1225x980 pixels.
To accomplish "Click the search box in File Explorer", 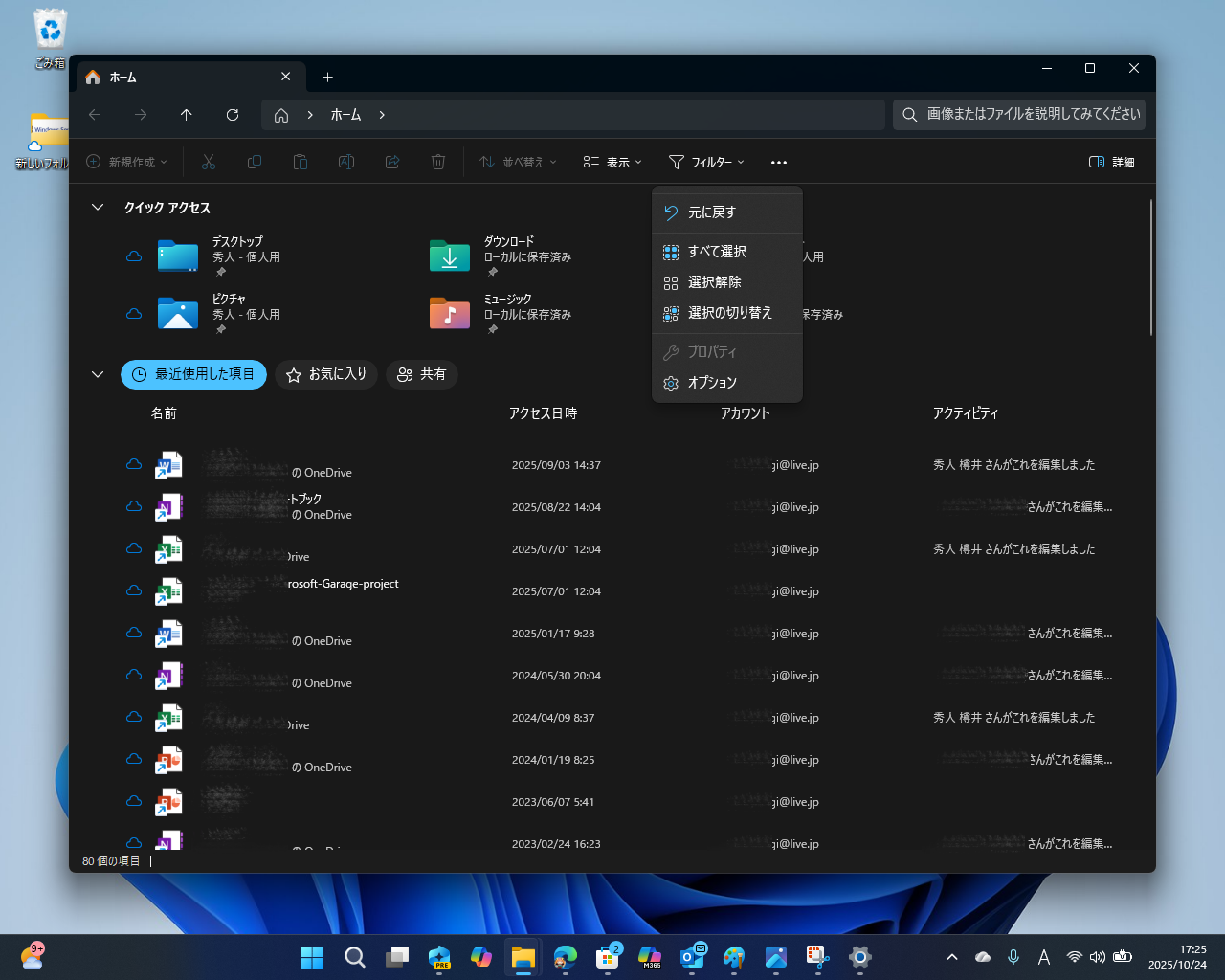I will [1019, 115].
